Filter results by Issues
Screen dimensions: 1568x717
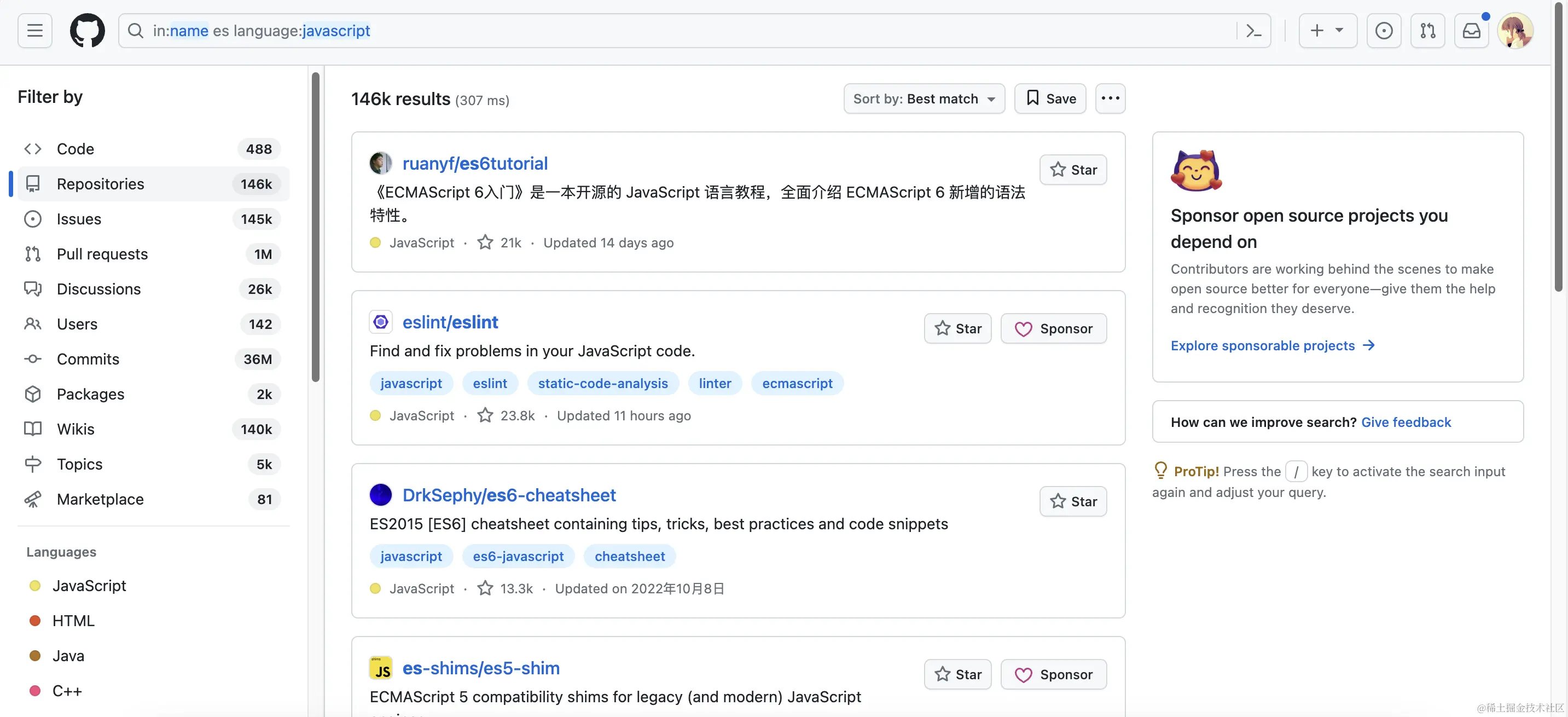point(79,219)
